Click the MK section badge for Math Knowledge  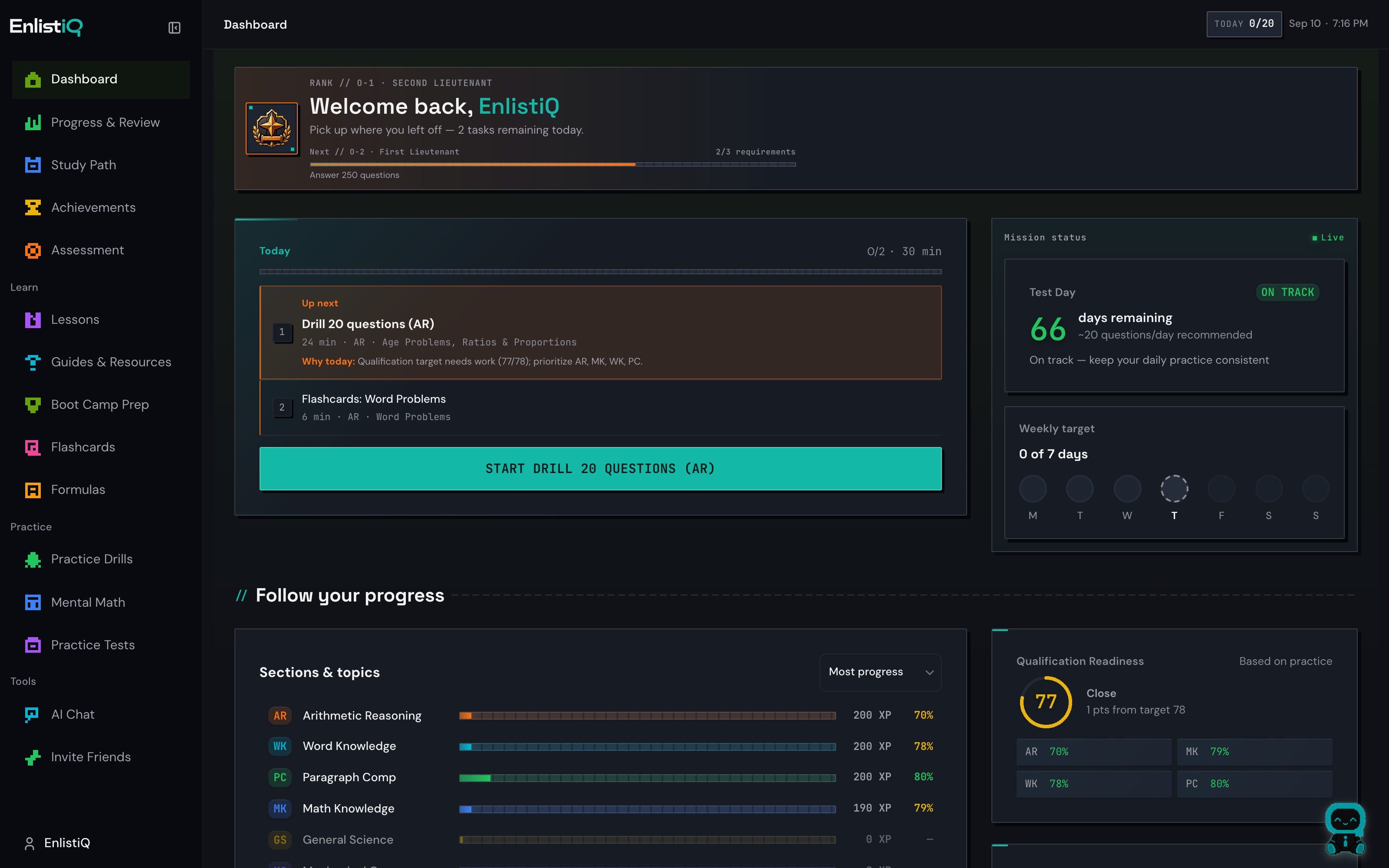coord(280,808)
